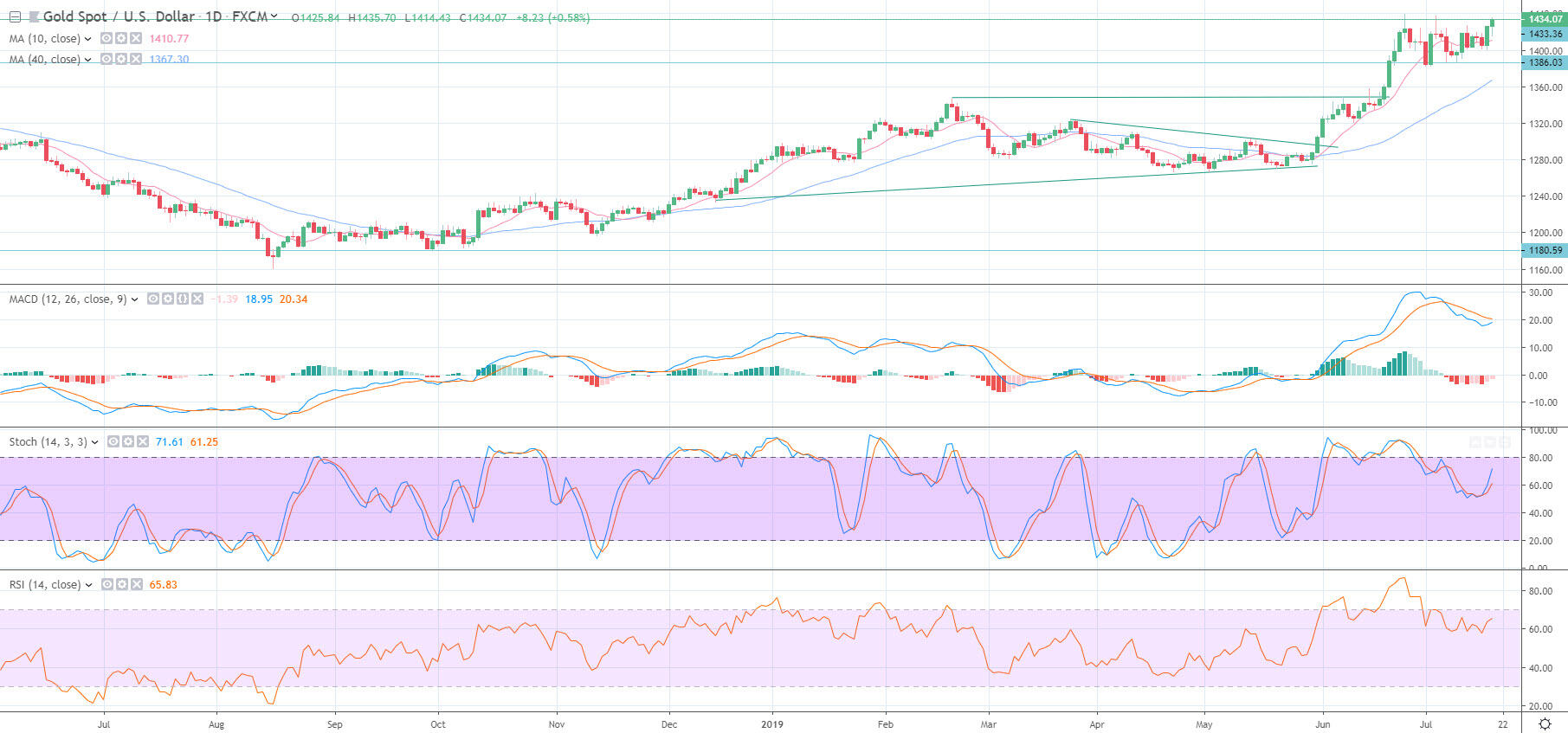This screenshot has width=1568, height=733.
Task: Click the Stoch (14, 3, 3) indicator title
Action: 48,442
